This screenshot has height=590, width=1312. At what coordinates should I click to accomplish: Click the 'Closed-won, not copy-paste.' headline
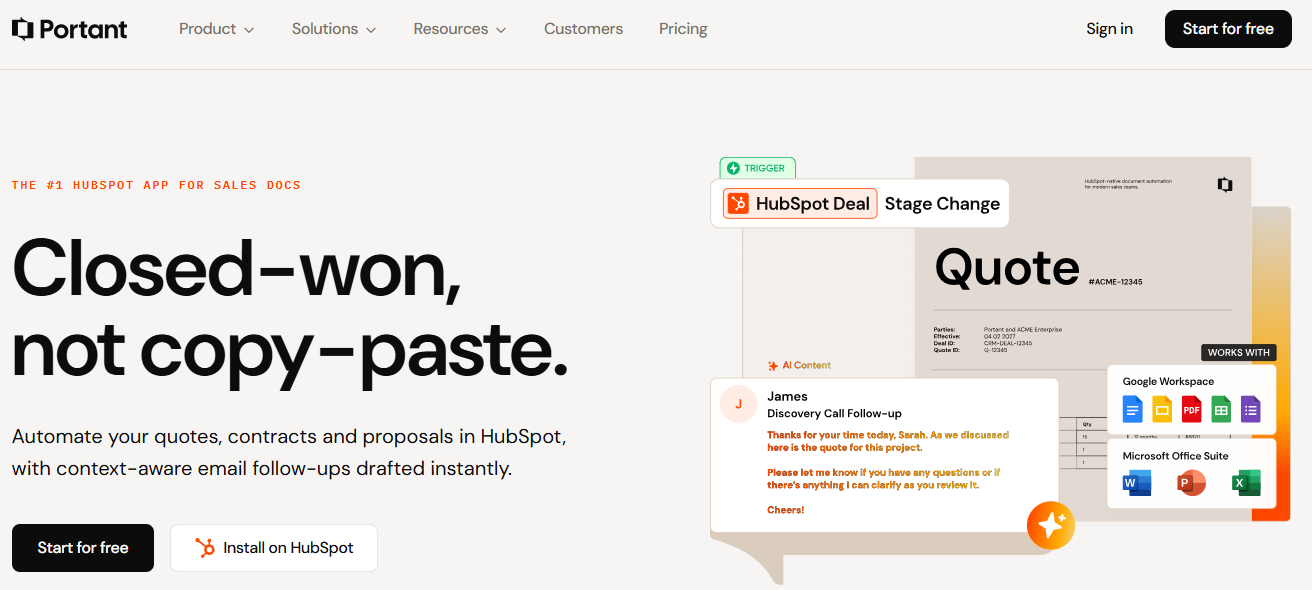[290, 308]
